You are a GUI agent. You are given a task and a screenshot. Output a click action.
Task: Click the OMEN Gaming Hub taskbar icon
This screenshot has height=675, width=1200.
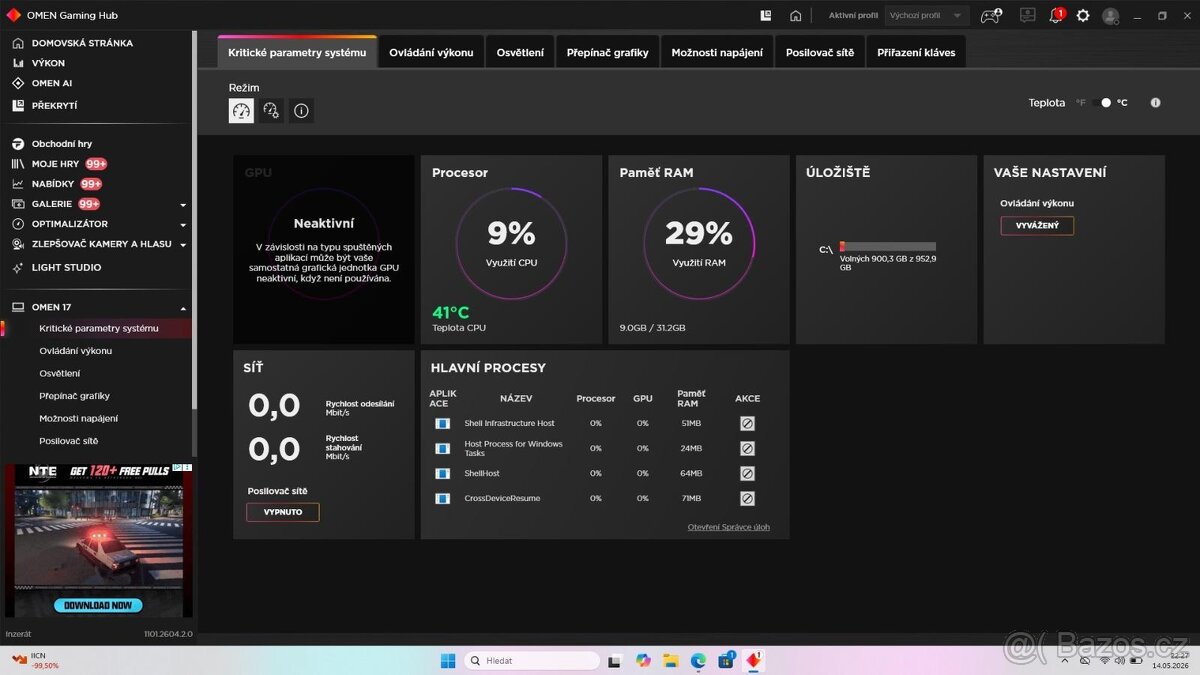tap(753, 660)
